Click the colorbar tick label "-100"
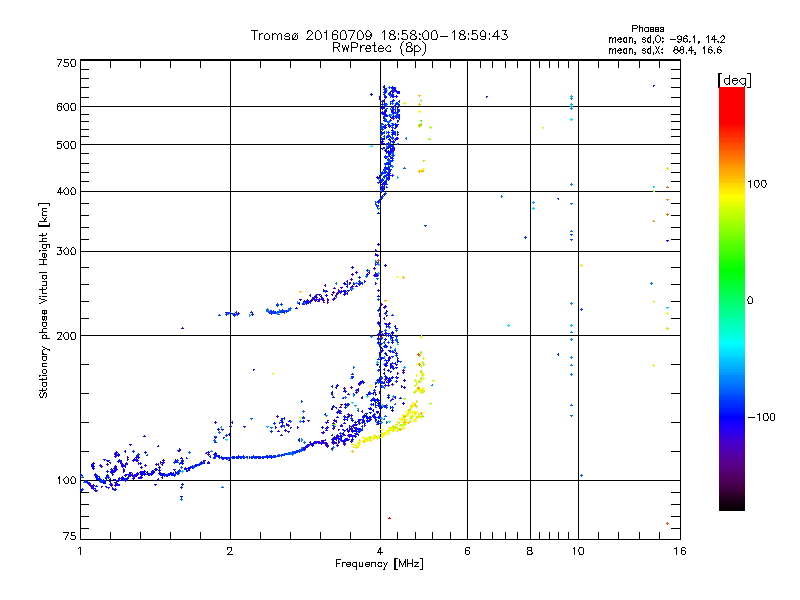Image resolution: width=800 pixels, height=600 pixels. coord(761,417)
